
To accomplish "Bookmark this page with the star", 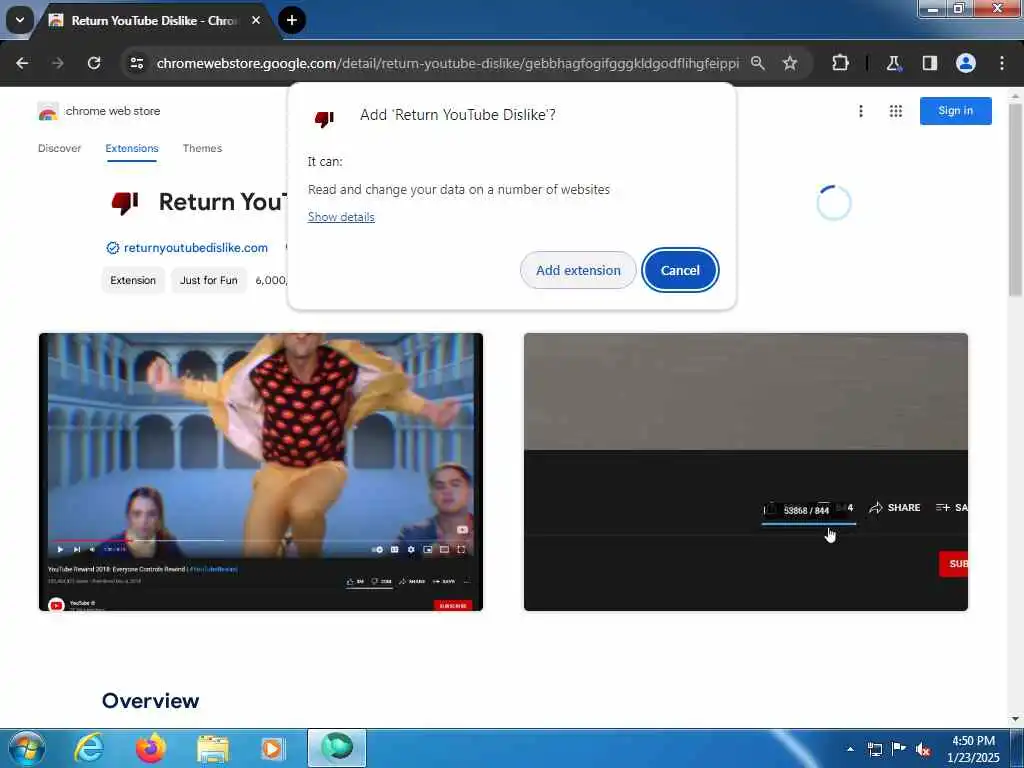I will click(790, 63).
